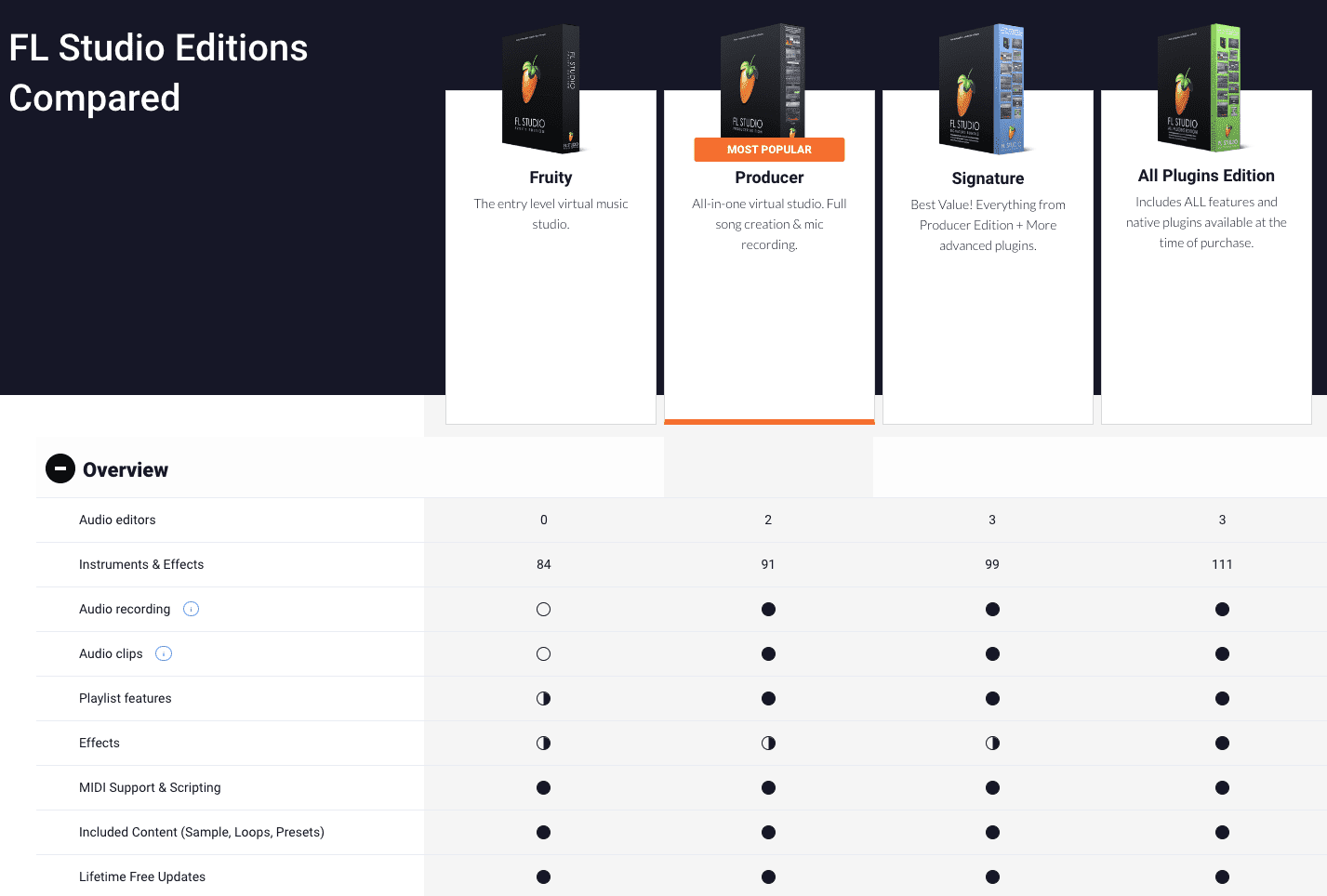Collapse the Overview section with minus icon
This screenshot has width=1327, height=896.
coord(60,468)
